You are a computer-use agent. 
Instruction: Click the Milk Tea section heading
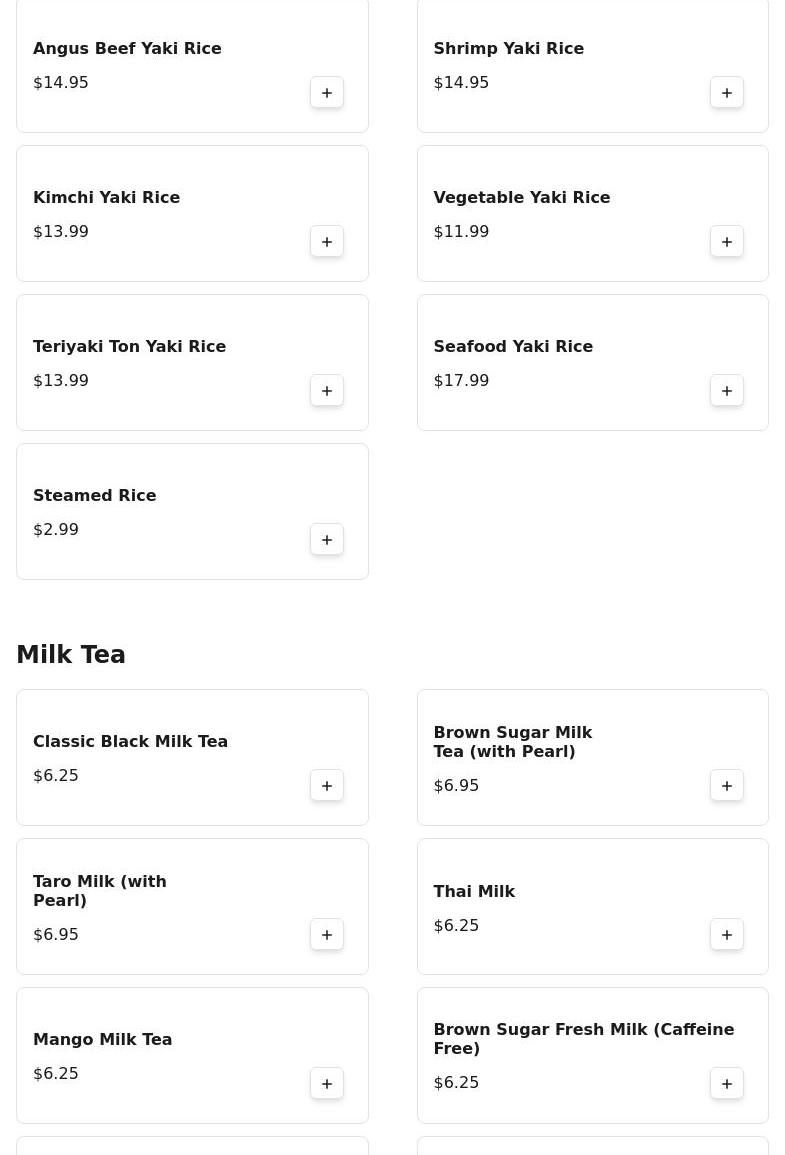tap(71, 654)
